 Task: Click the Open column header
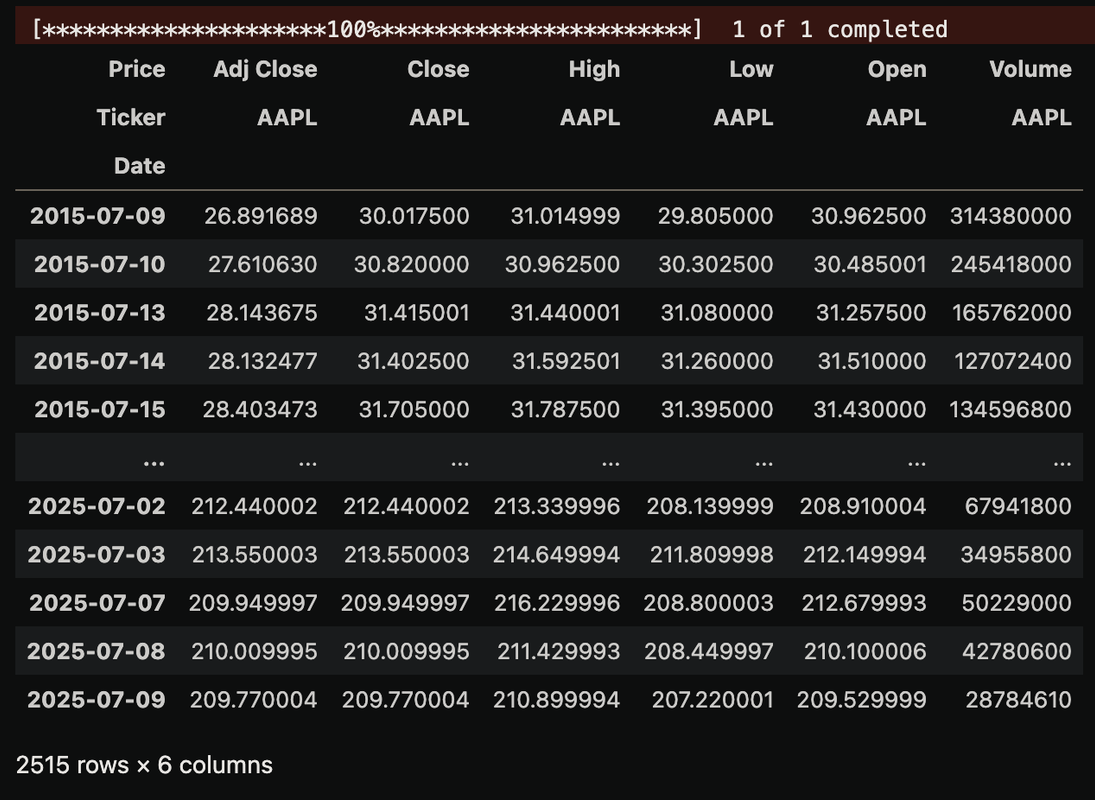897,69
